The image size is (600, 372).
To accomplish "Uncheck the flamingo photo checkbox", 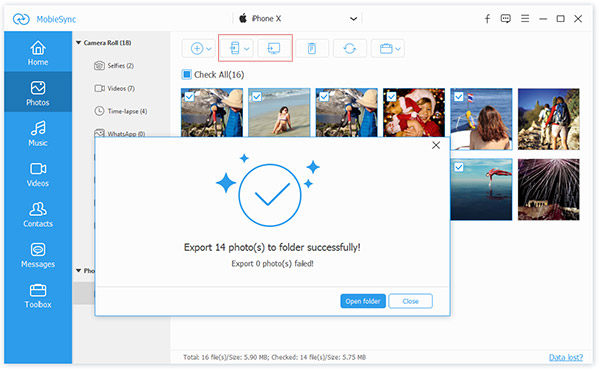I will click(x=458, y=167).
